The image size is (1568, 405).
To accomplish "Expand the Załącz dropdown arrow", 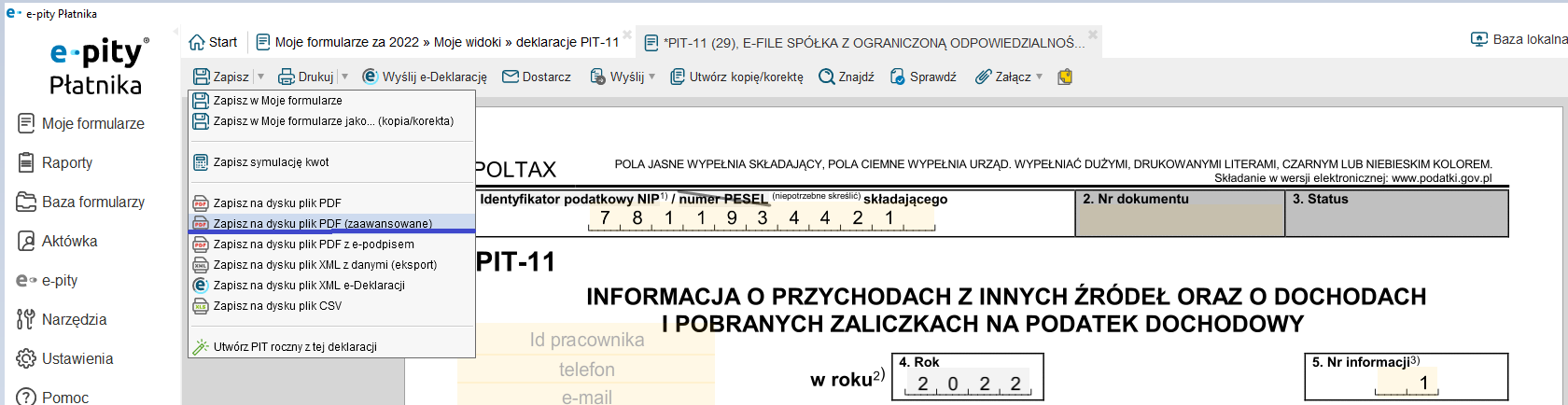I will point(1039,77).
